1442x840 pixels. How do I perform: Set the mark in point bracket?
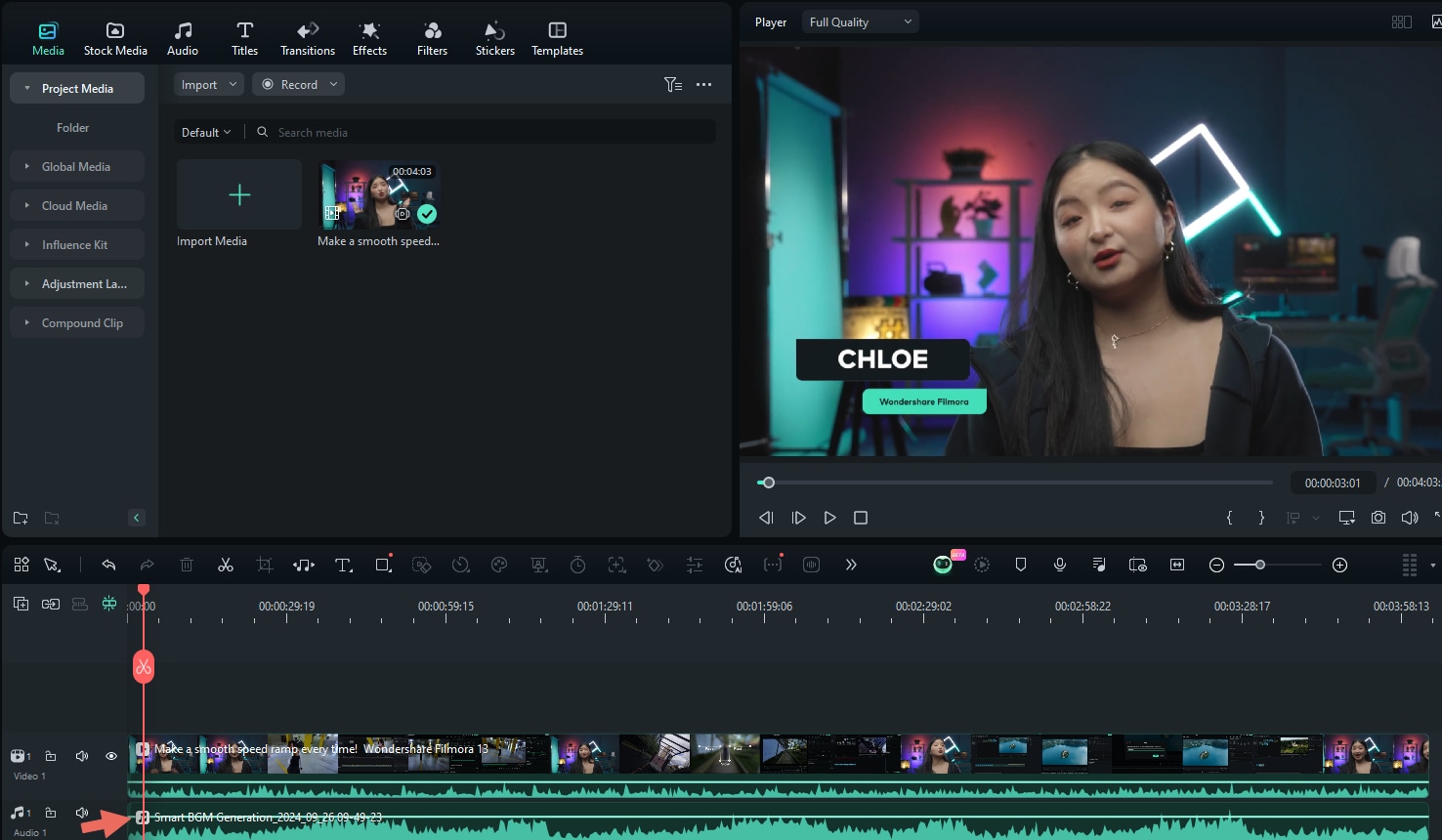coord(1229,518)
